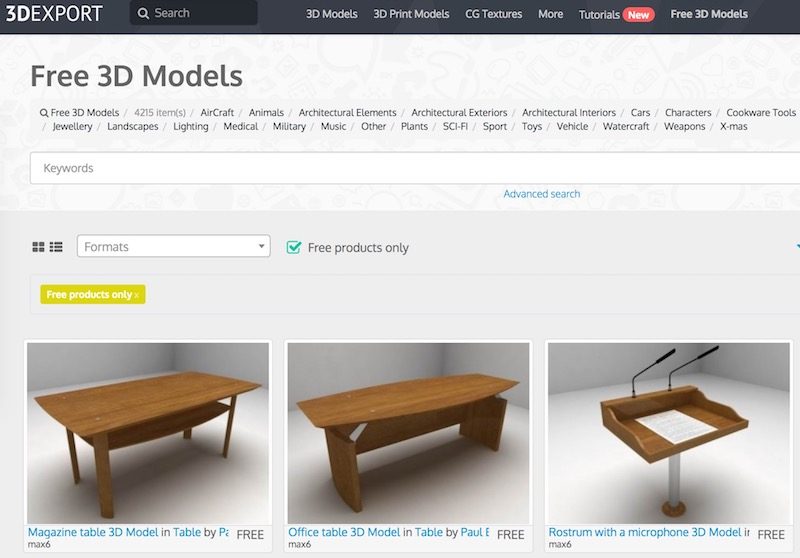
Task: Click magnifier icon beside Free 3D Models breadcrumb
Action: [44, 113]
